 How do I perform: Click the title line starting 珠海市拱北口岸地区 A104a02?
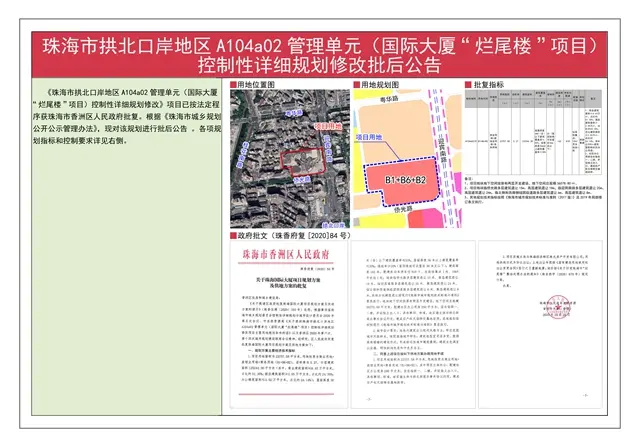(x=320, y=46)
